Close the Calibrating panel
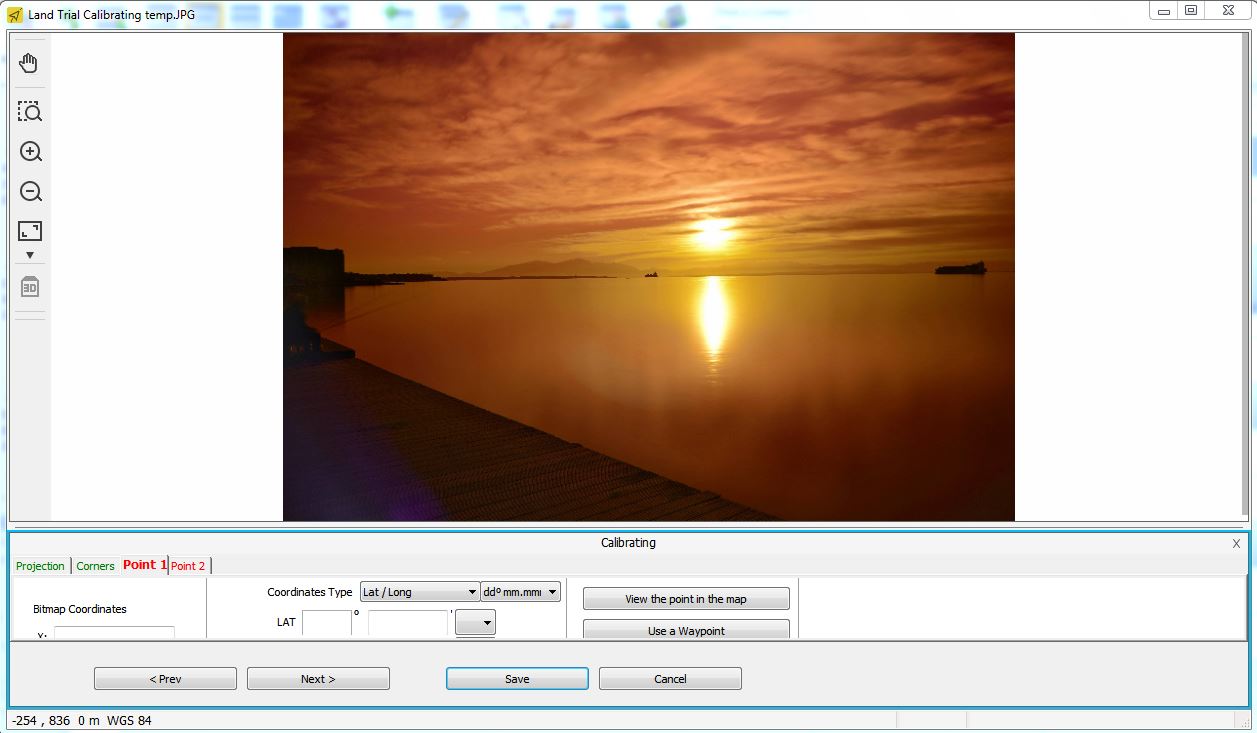The image size is (1257, 733). click(1236, 544)
